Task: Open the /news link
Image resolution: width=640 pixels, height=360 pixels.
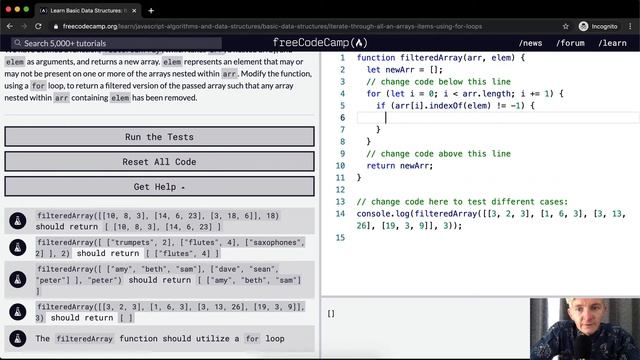Action: tap(530, 43)
